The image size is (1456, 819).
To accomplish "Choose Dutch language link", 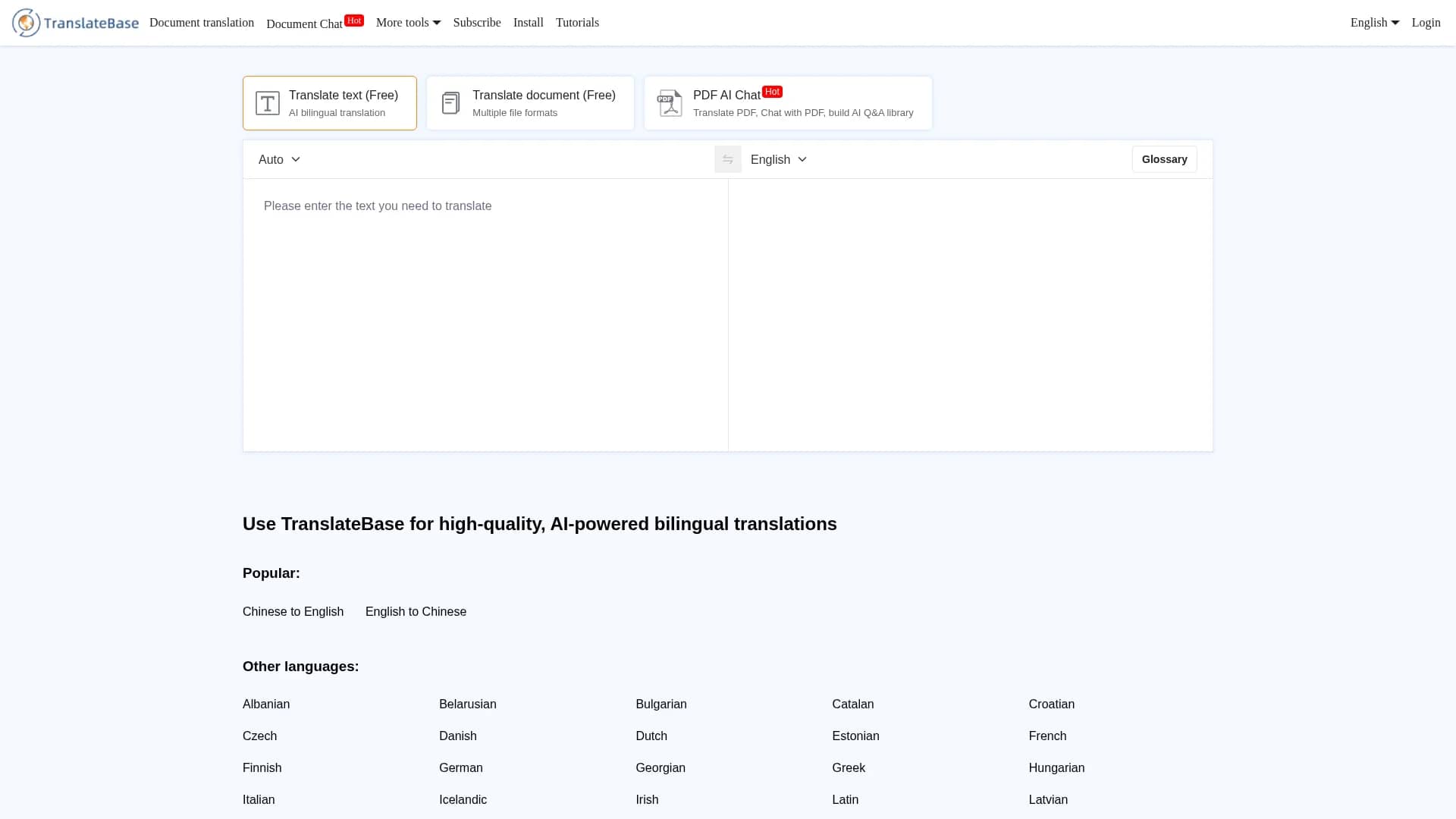I will click(651, 736).
